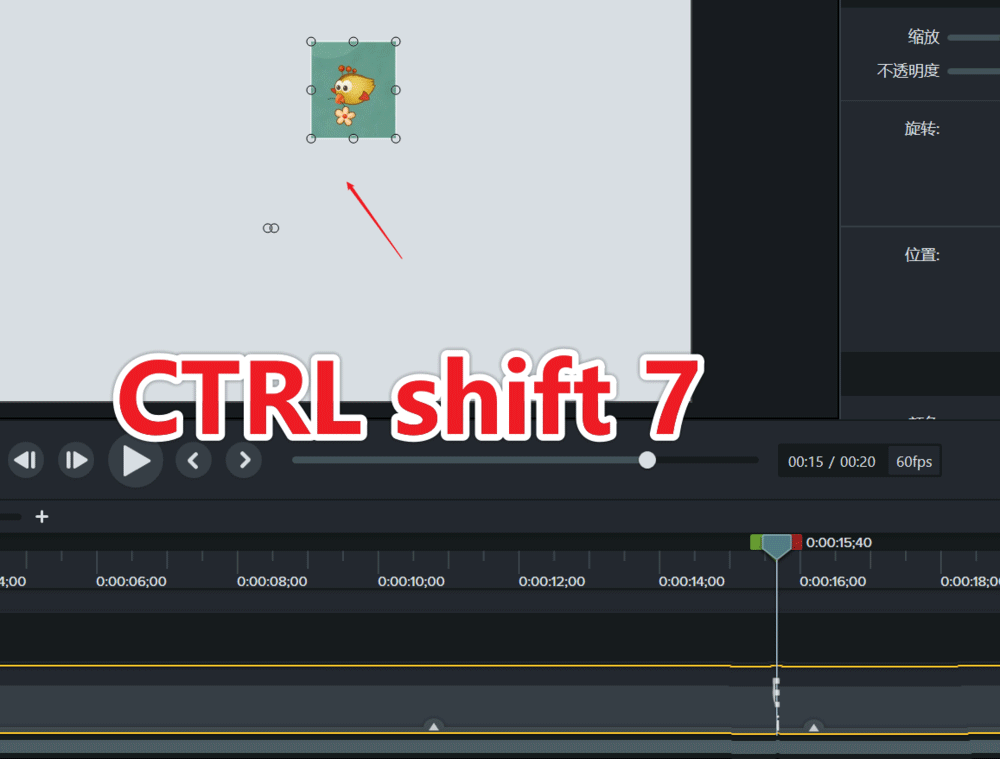
Task: Click the 0:00:12;00 mark on timeline ruler
Action: 552,581
